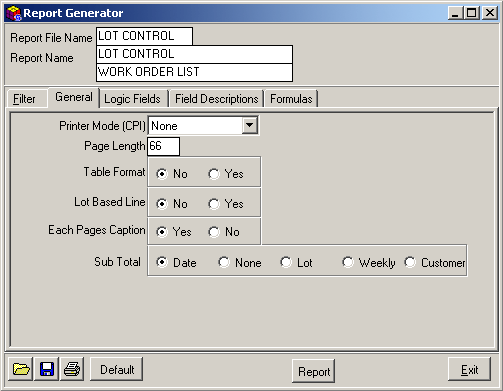Viewport: 503px width, 391px height.
Task: Switch to the General tab
Action: click(74, 97)
